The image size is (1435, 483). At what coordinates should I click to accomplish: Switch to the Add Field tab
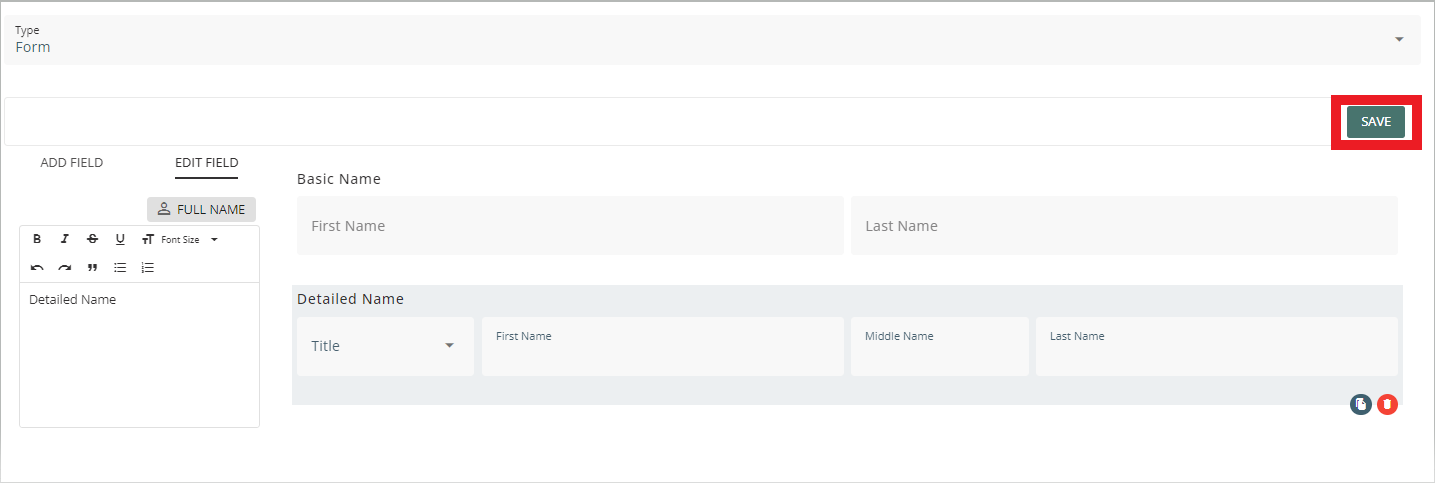[71, 163]
